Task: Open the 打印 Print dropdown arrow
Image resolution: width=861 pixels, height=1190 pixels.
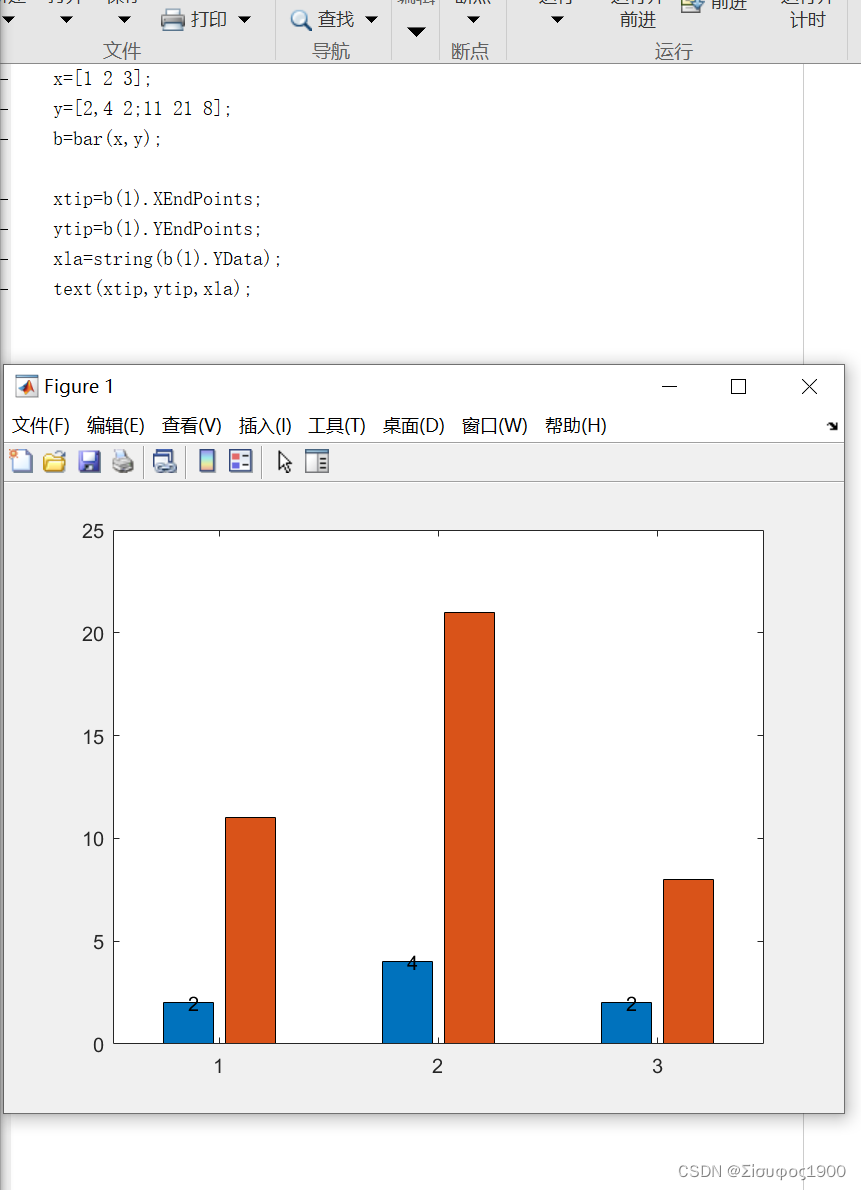Action: tap(244, 18)
